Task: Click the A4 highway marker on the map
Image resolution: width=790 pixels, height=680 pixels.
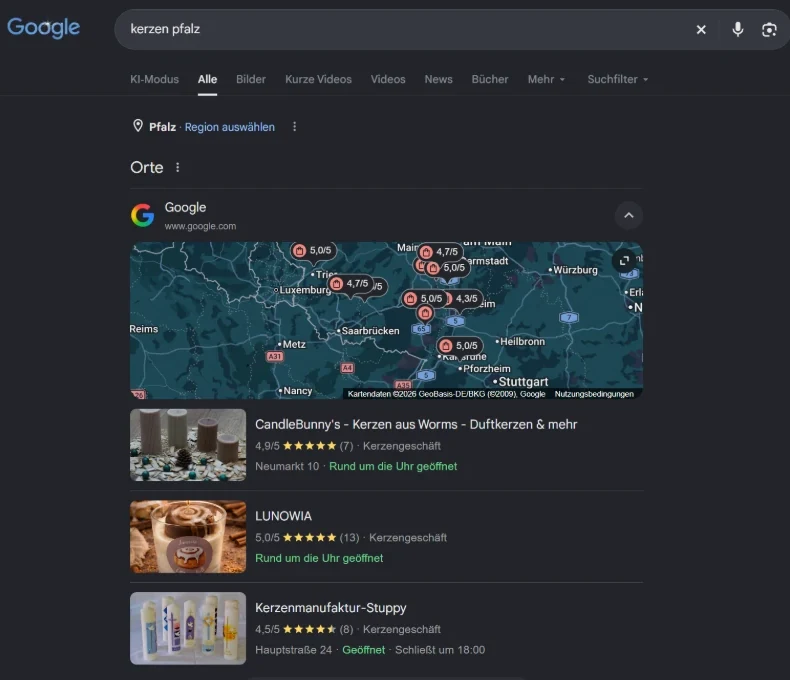Action: click(347, 368)
